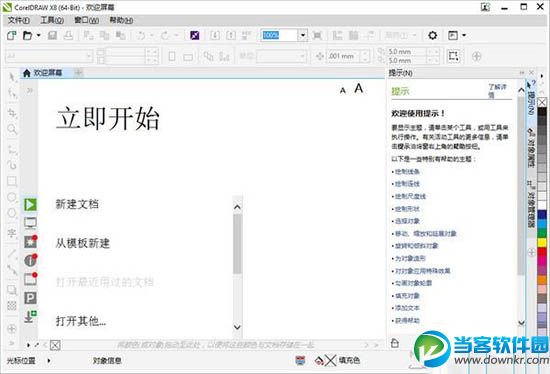This screenshot has height=374, width=550.
Task: Click the quick customize plus icon under toolbox
Action: 12,329
